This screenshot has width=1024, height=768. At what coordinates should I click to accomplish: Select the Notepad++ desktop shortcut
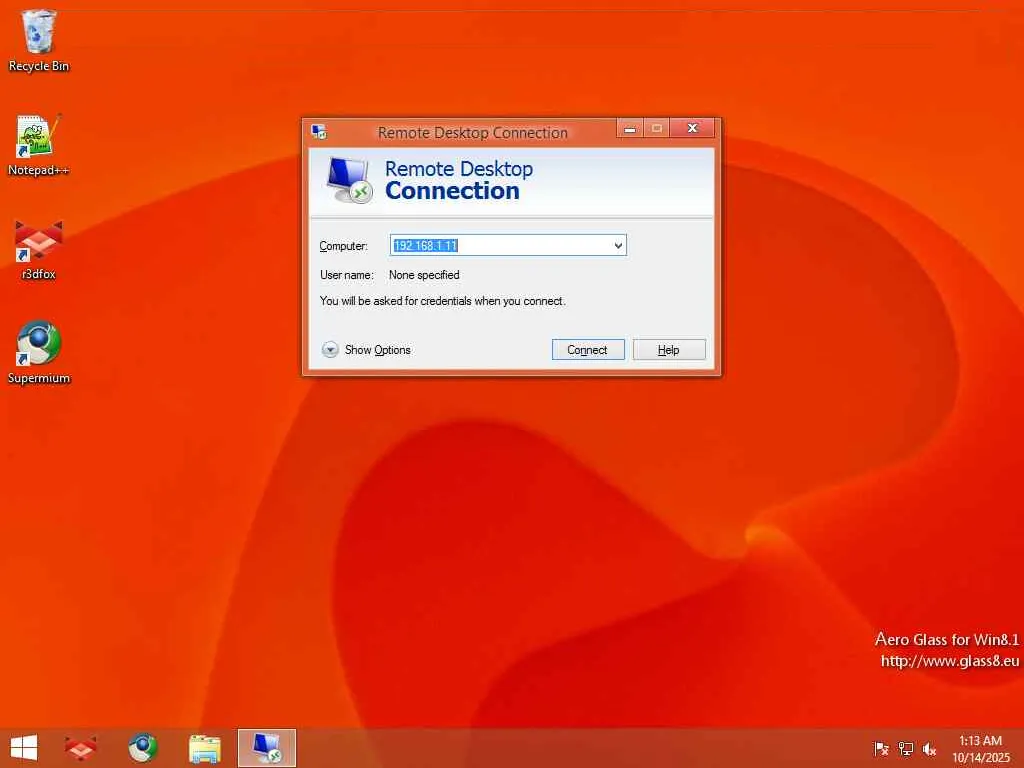tap(39, 145)
